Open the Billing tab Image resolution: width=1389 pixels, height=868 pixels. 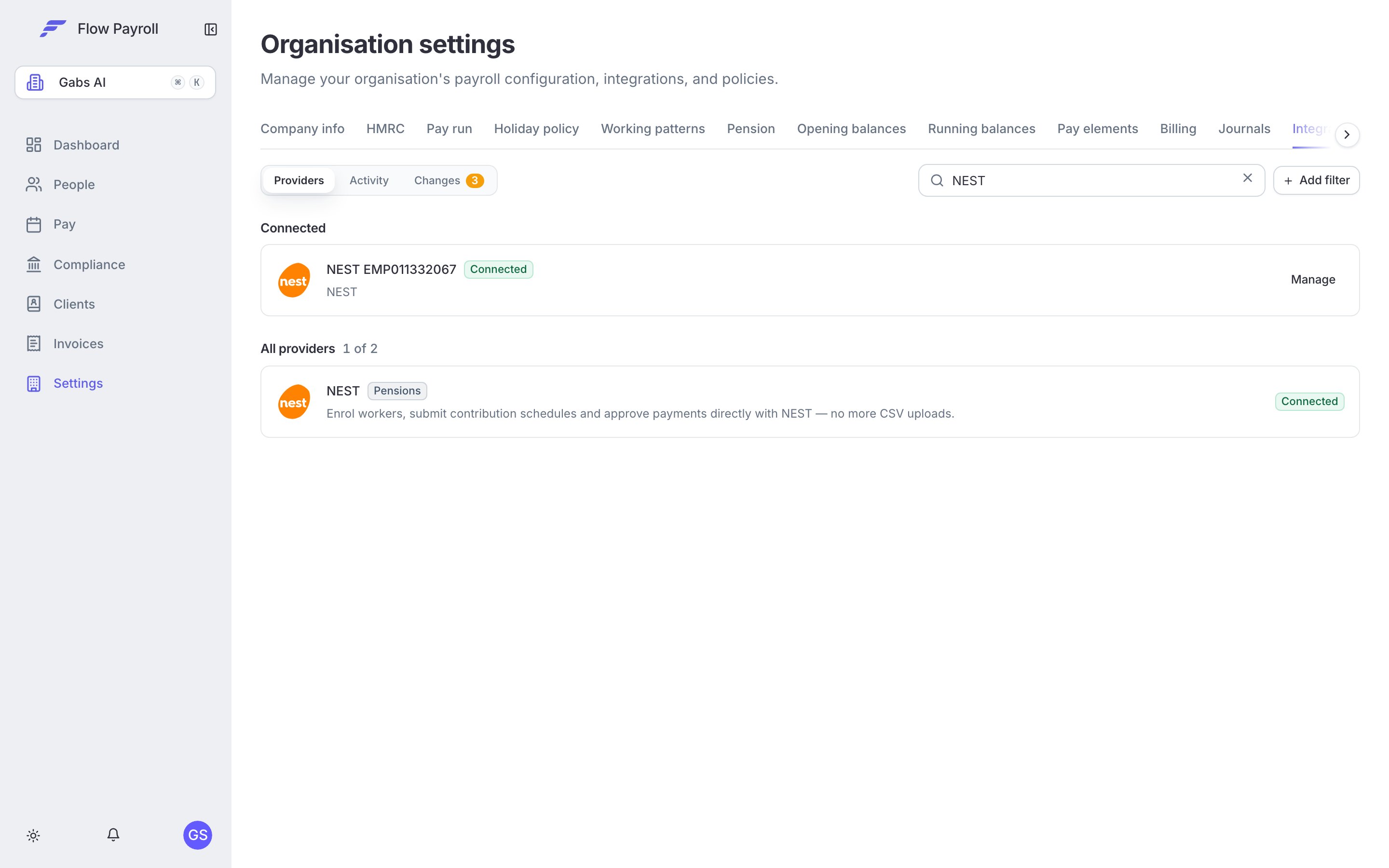click(x=1178, y=129)
